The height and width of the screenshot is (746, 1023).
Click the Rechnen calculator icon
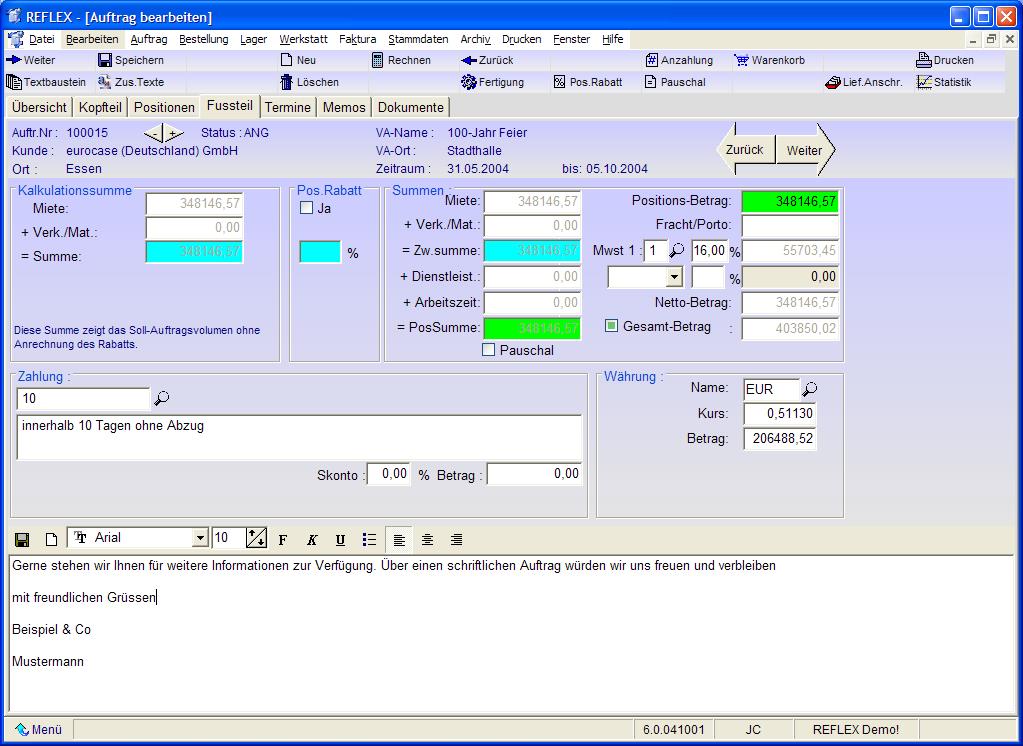378,60
